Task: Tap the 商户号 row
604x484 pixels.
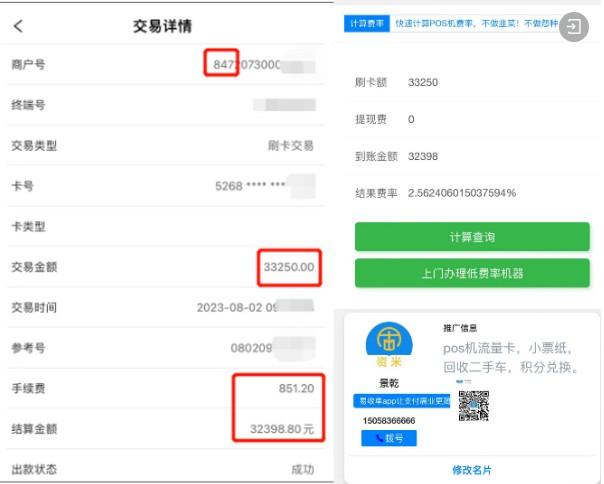Action: tap(160, 64)
